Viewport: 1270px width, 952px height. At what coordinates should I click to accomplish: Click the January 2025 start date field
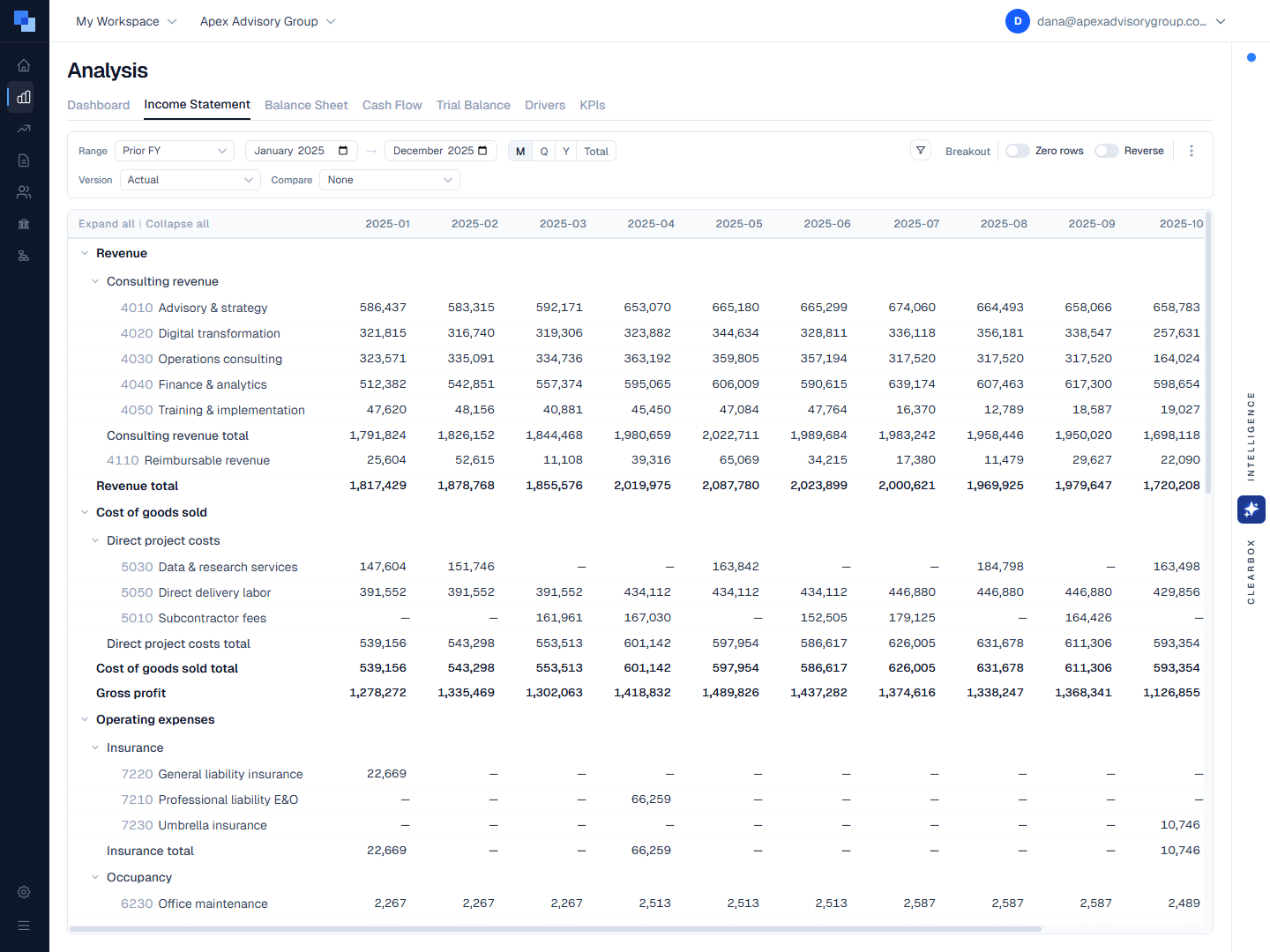(302, 151)
